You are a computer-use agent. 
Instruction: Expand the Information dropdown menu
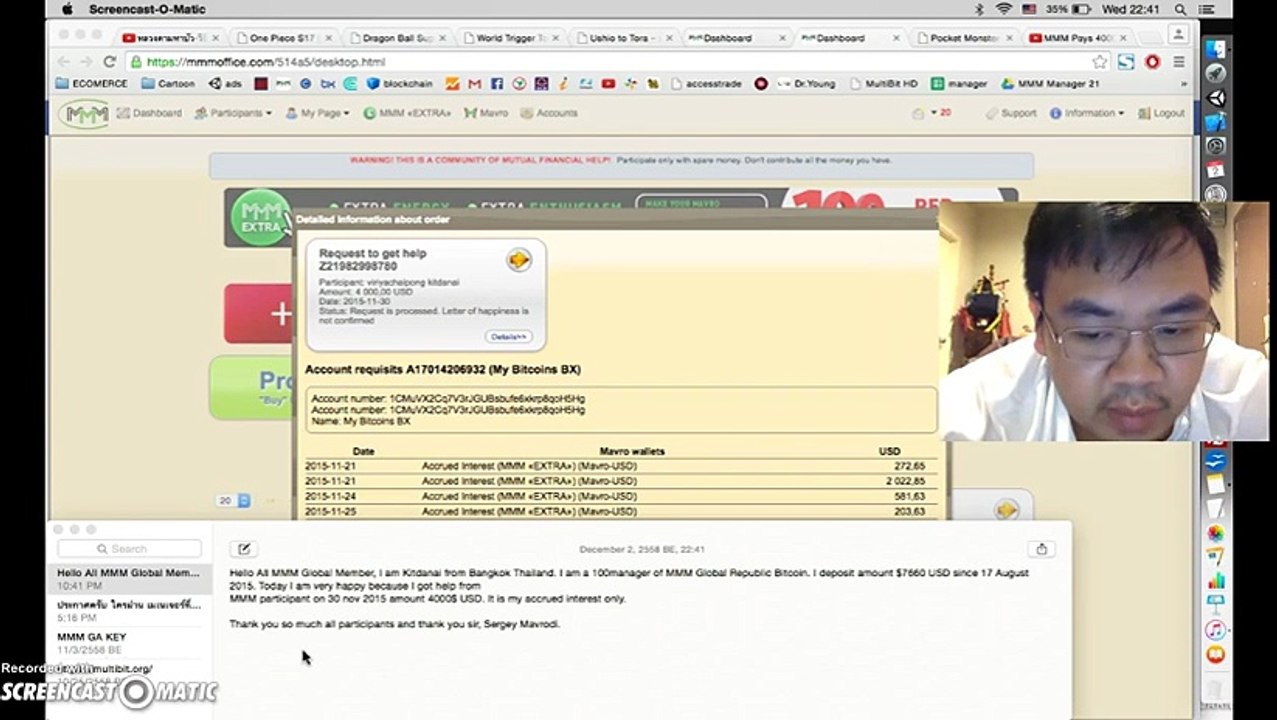[x=1087, y=113]
